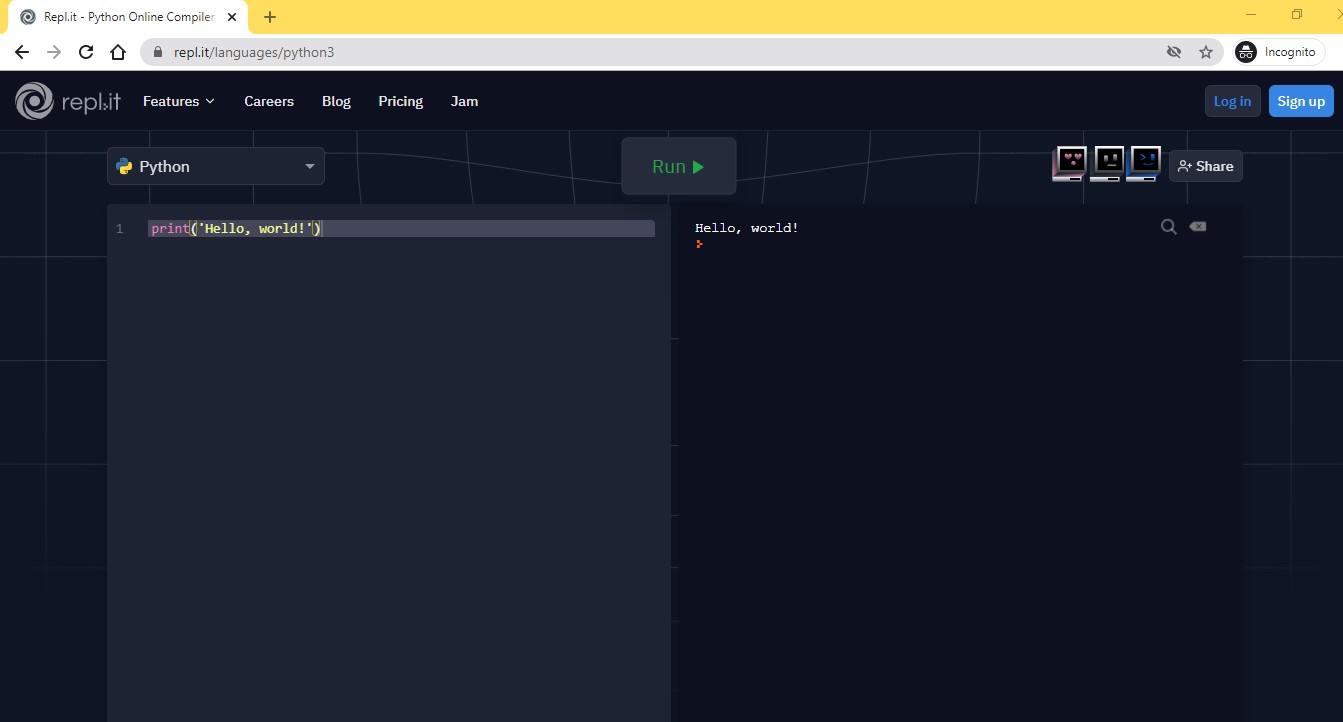Bookmark this page with star icon
This screenshot has height=722, width=1343.
[x=1206, y=52]
